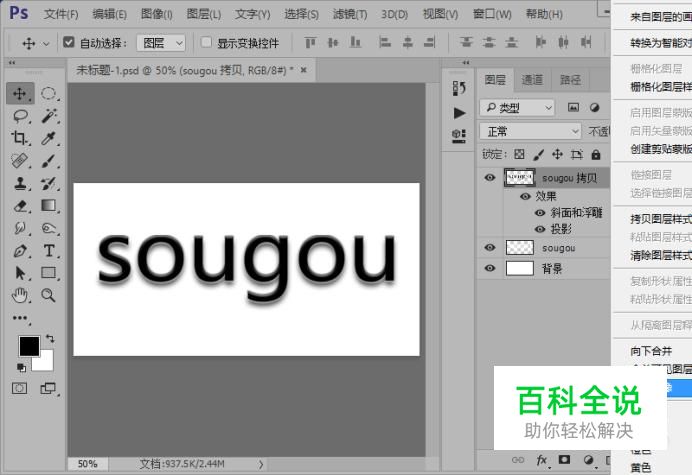Select the Gradient tool
This screenshot has width=692, height=475.
coord(49,206)
